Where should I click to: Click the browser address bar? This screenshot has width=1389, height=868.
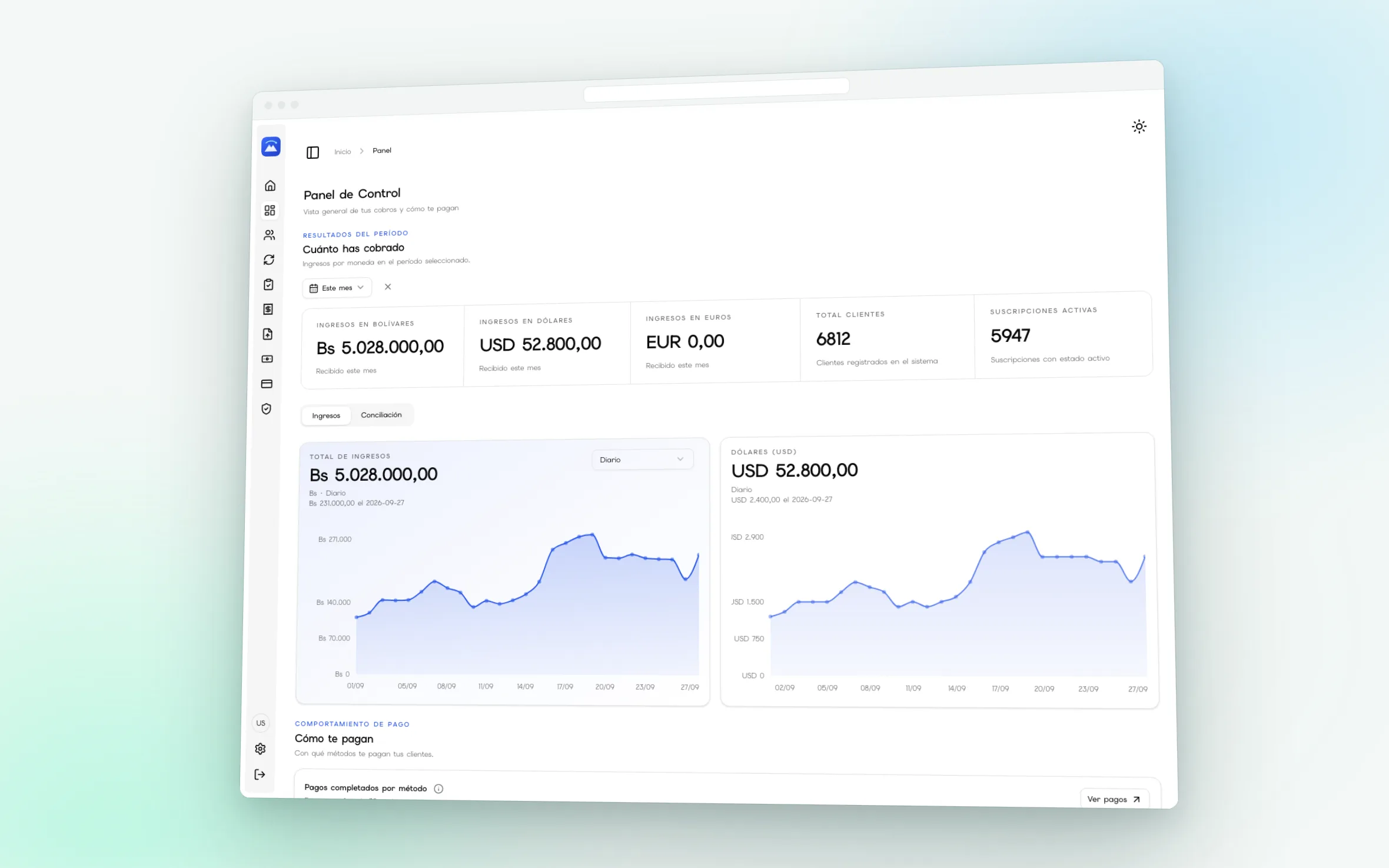coord(716,90)
